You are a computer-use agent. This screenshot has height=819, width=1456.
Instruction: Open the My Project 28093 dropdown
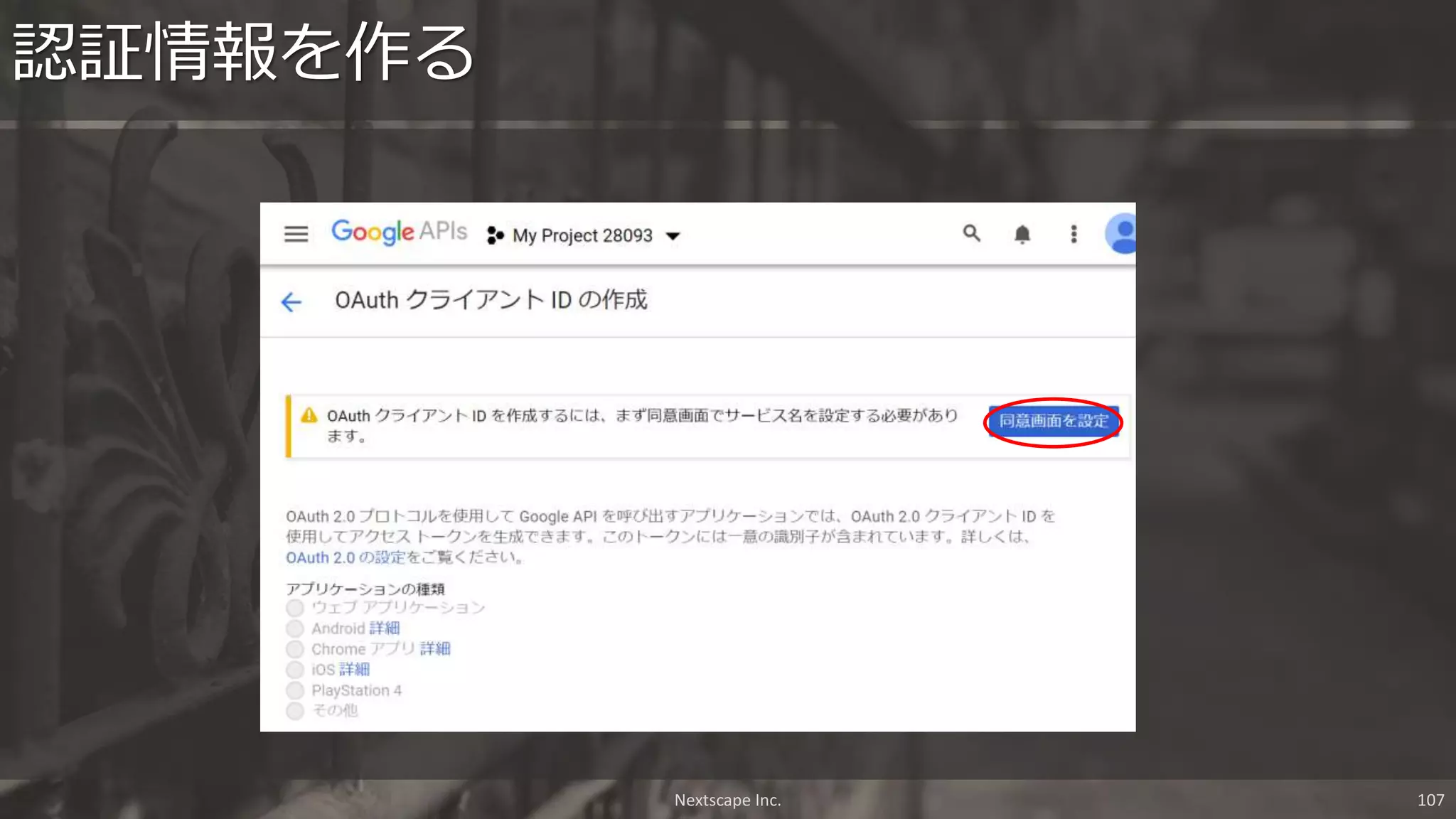click(596, 235)
